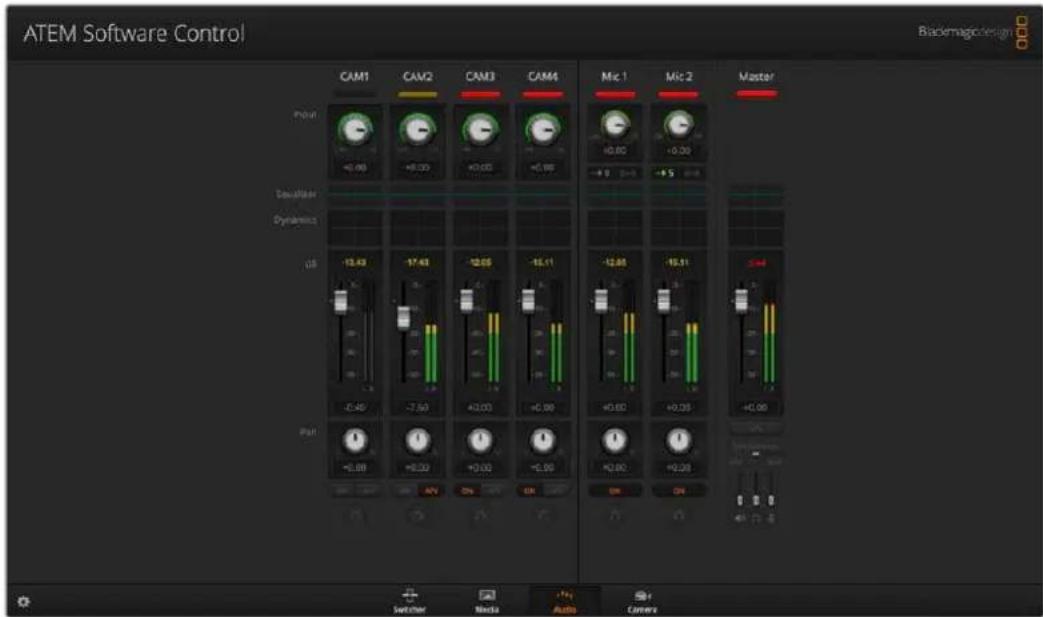
Task: Click the CAM3 pan knob
Action: pyautogui.click(x=480, y=440)
